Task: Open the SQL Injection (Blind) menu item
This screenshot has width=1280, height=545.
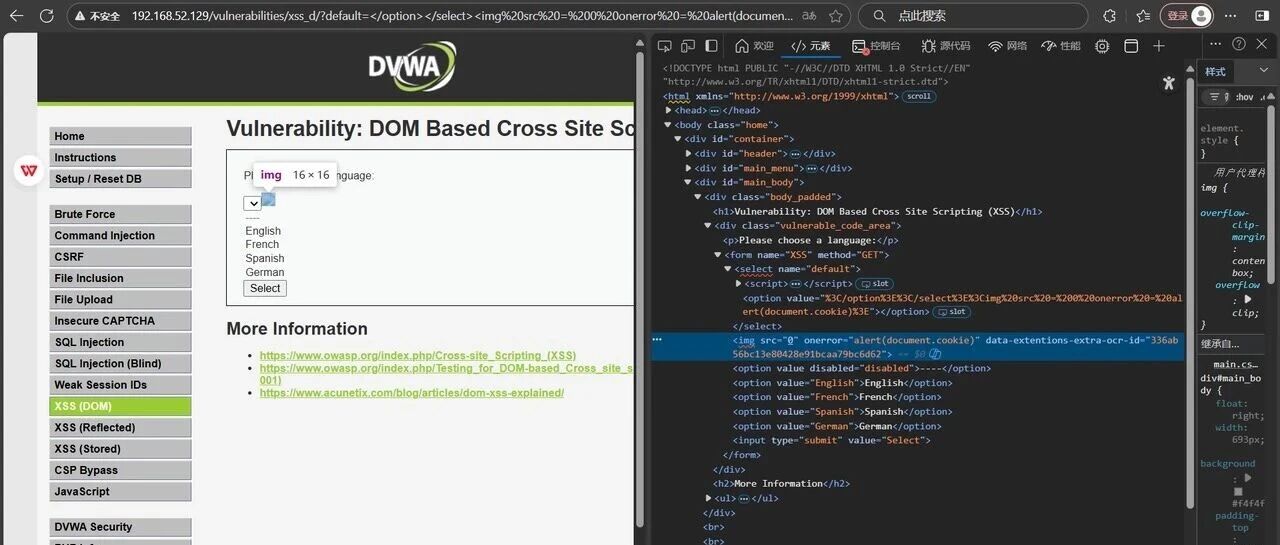Action: click(120, 364)
